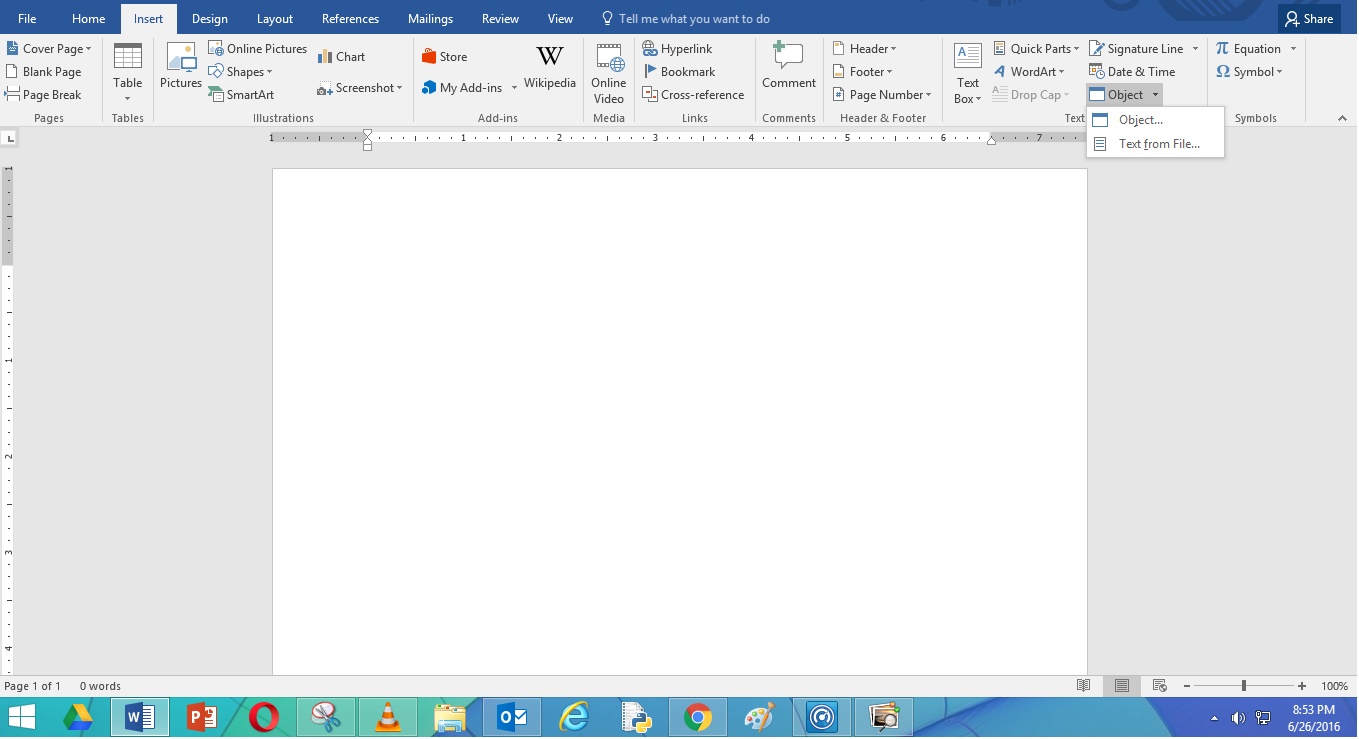This screenshot has height=739, width=1359.
Task: Open the Office Store add-ins
Action: 445,57
